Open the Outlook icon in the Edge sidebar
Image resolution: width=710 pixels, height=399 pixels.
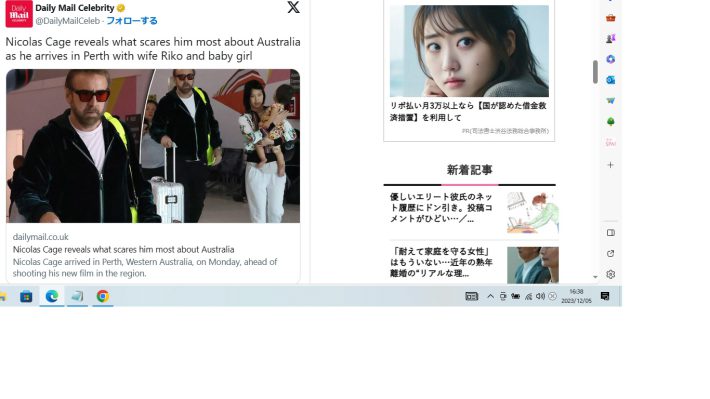[610, 80]
